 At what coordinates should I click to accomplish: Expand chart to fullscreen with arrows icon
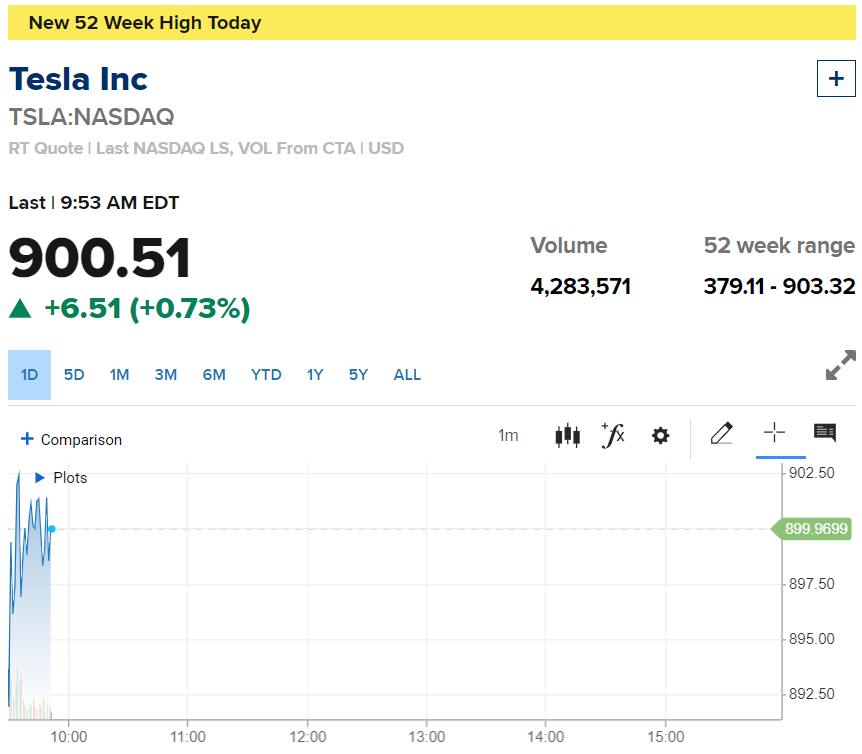click(841, 365)
